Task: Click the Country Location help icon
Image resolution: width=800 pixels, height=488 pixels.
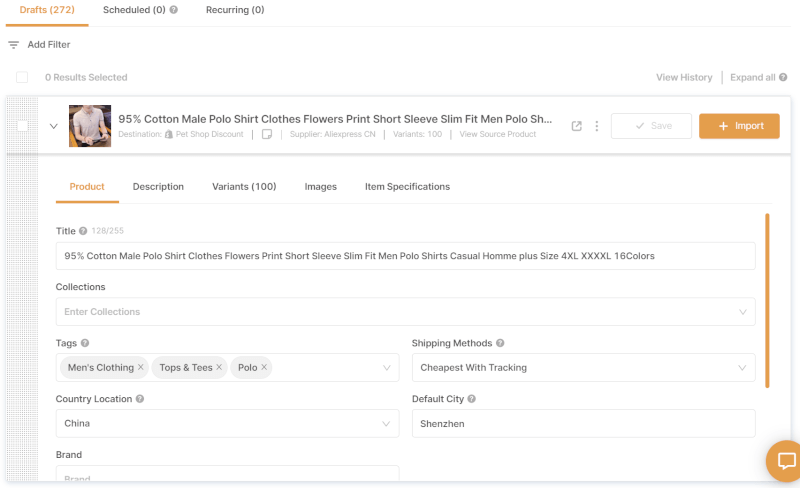Action: click(140, 399)
